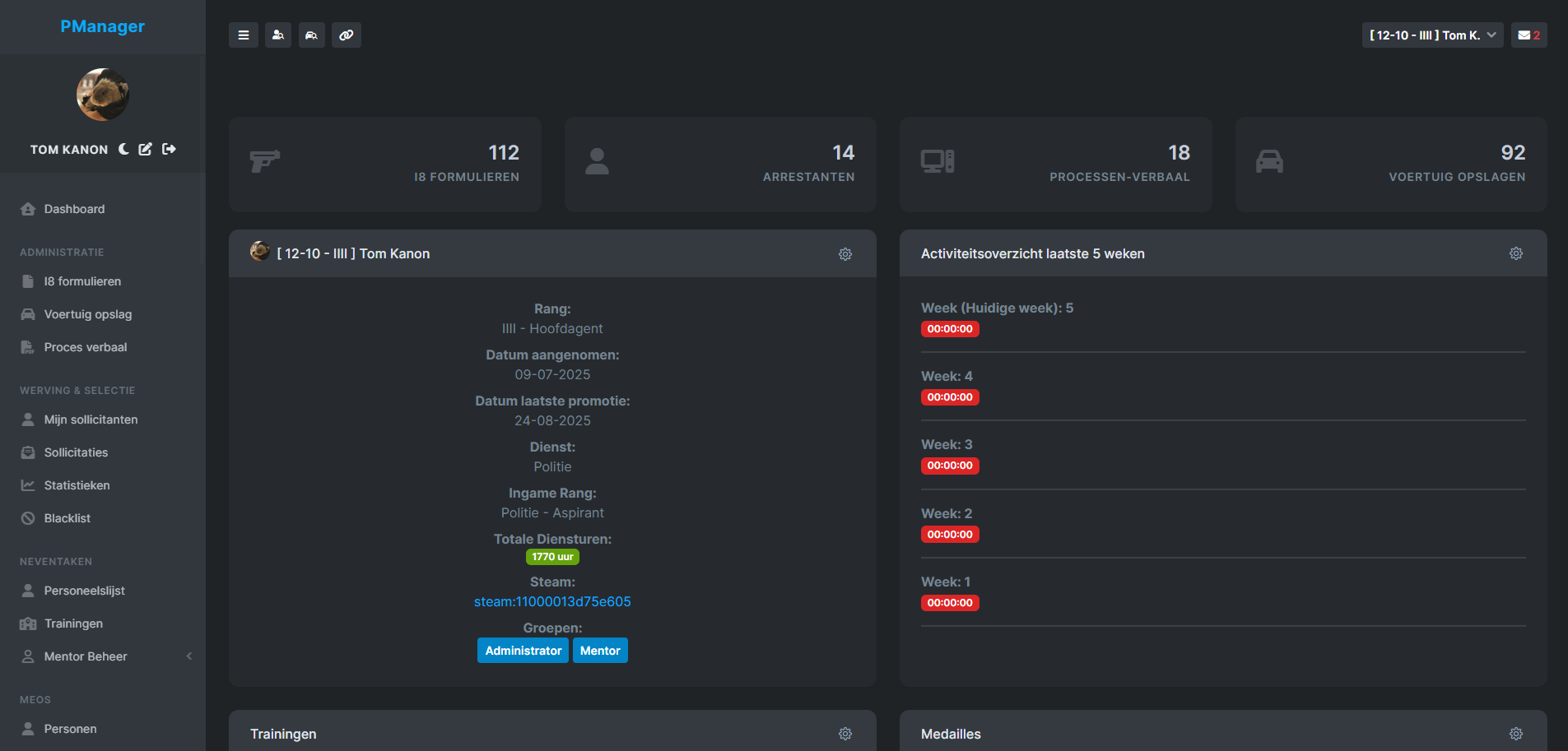Screen dimensions: 1568x751
Task: Open Sollicitaties in the sidebar
Action: (76, 452)
